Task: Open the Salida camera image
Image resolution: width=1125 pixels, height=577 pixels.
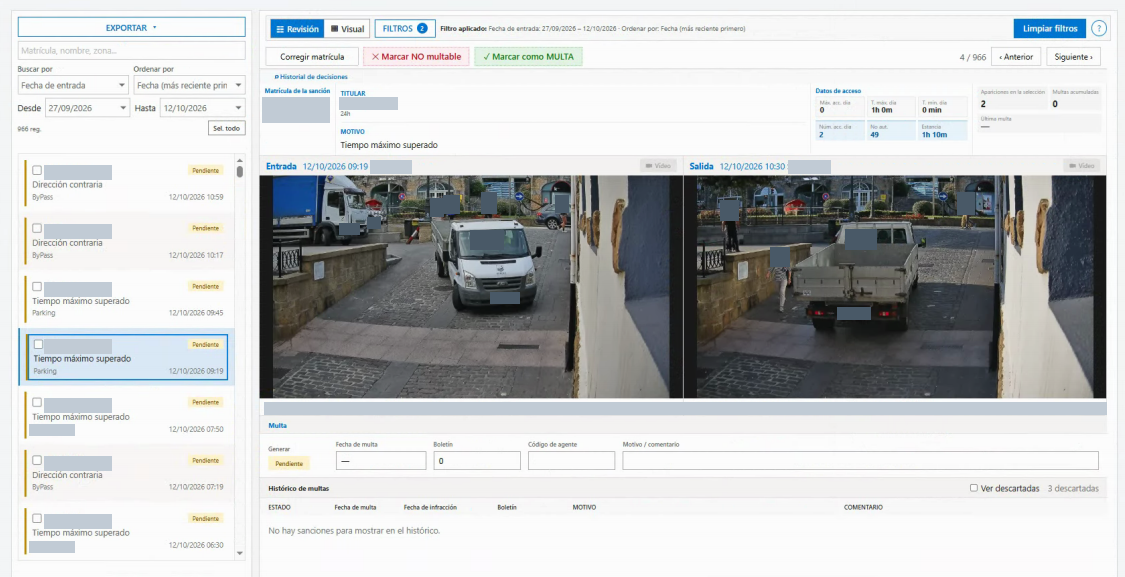Action: click(895, 287)
